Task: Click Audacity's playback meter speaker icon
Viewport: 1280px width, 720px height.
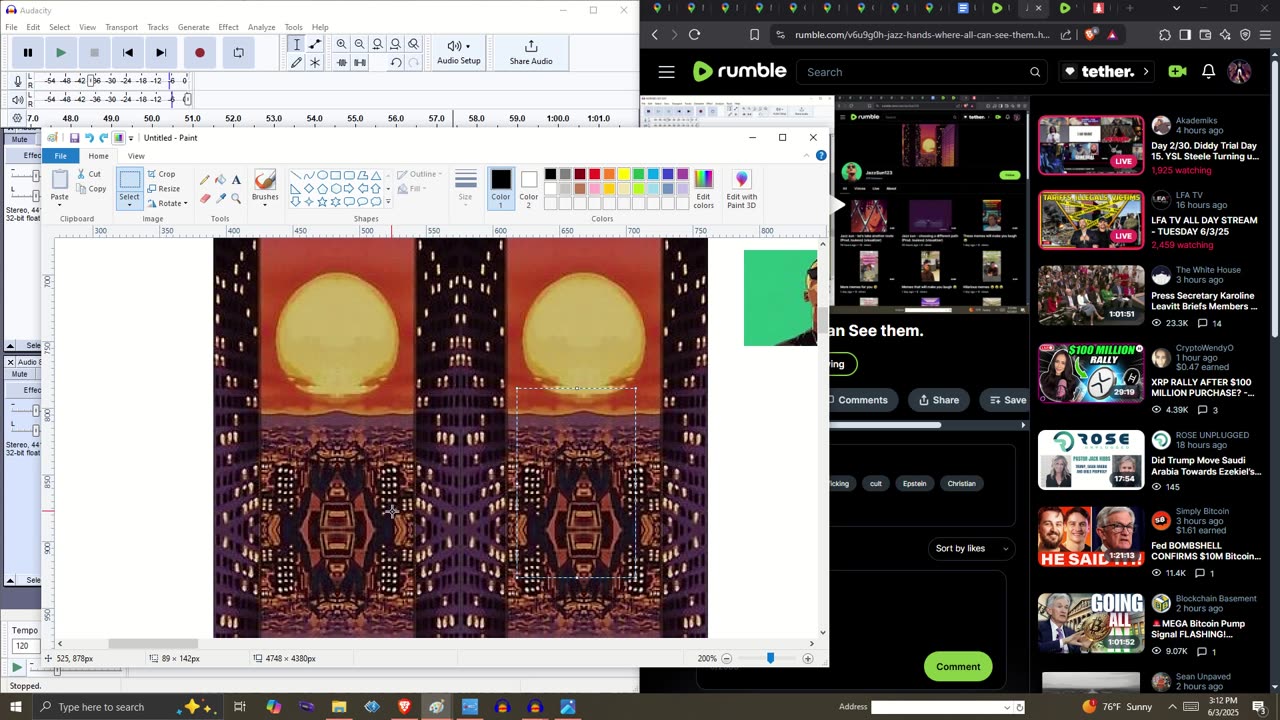Action: point(18,100)
